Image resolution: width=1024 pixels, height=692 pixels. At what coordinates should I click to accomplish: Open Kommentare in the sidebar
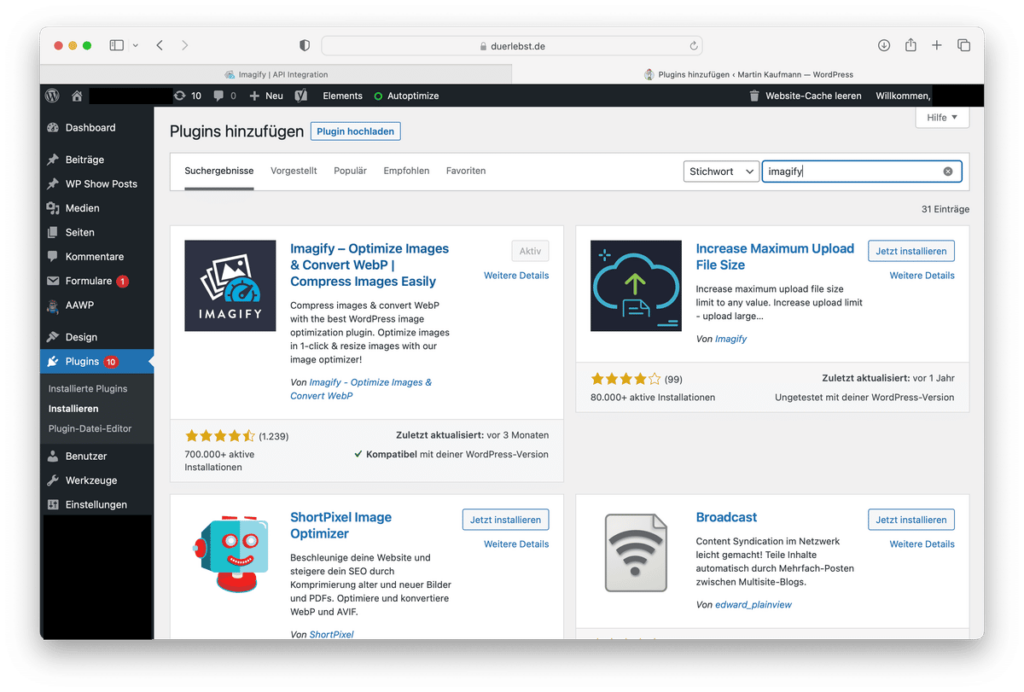coord(97,256)
